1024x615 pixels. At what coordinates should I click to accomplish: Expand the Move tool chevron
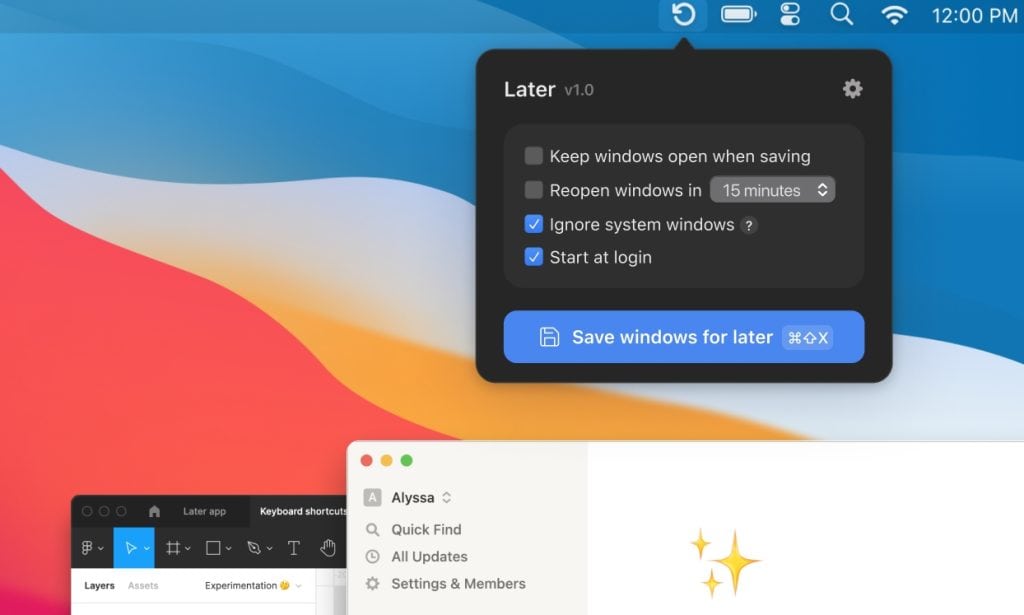click(147, 548)
